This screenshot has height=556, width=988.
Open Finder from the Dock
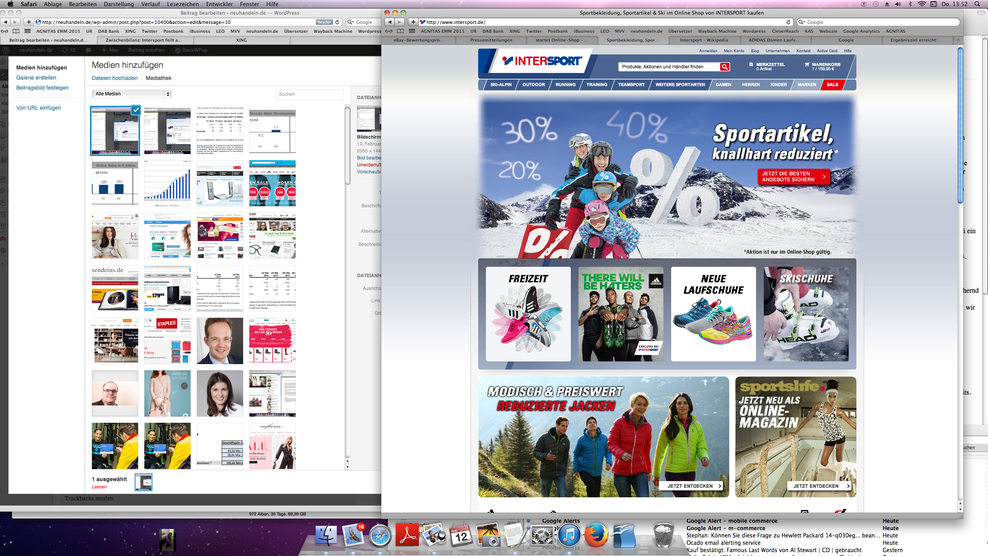(x=326, y=536)
